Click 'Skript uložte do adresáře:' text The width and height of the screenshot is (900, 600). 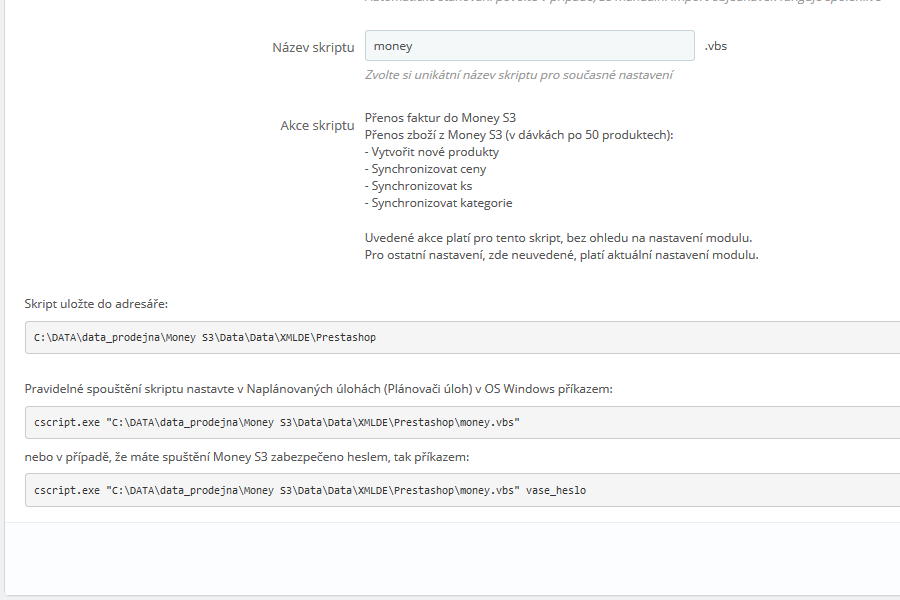[x=96, y=304]
